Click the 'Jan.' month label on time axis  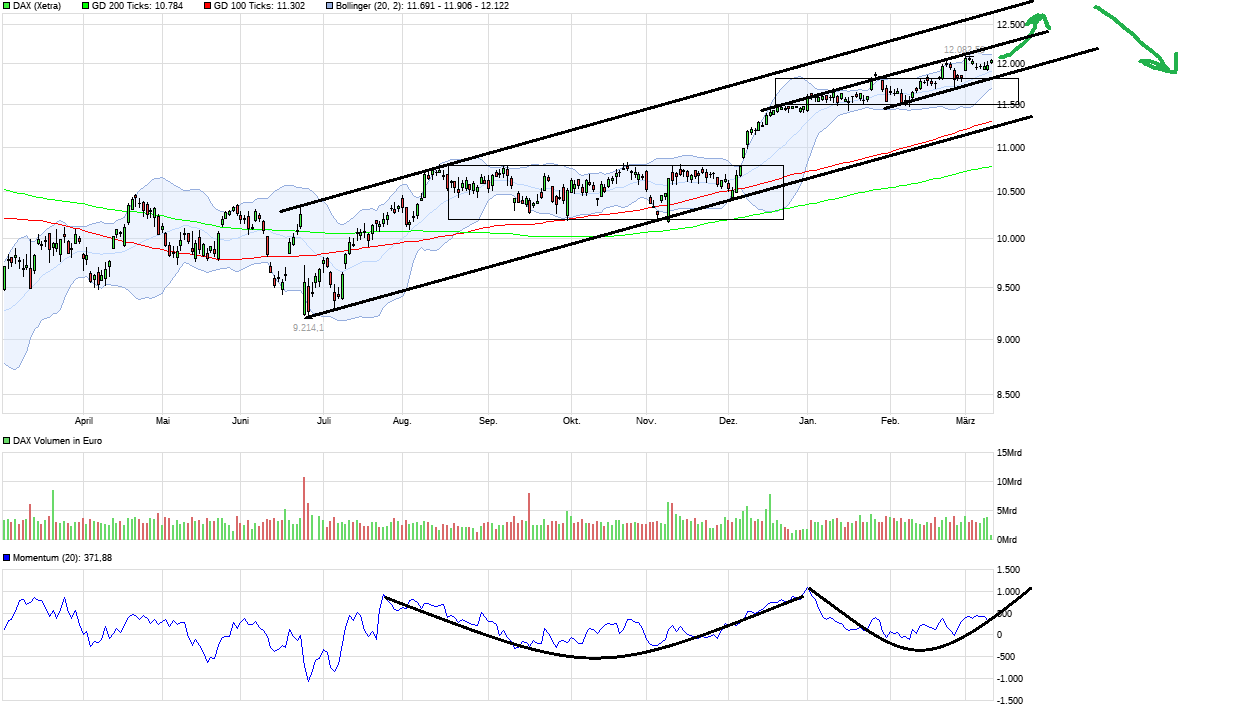tap(808, 421)
